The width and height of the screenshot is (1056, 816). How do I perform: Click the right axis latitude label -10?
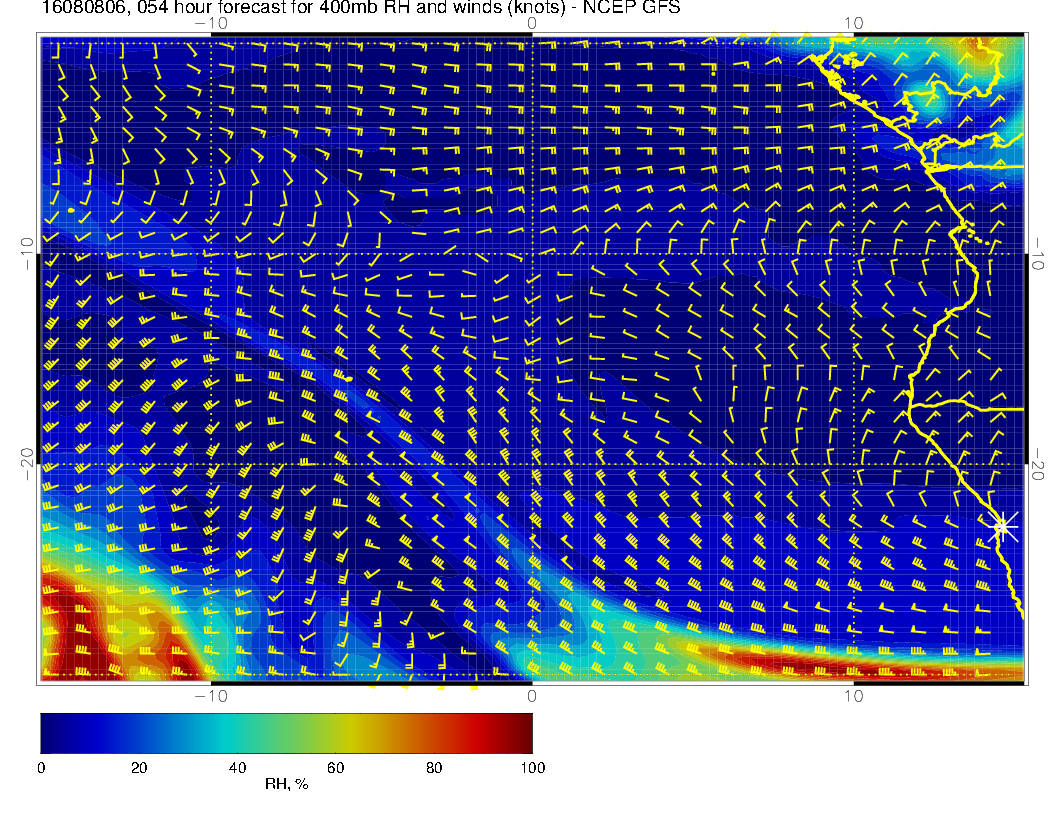pyautogui.click(x=1037, y=253)
